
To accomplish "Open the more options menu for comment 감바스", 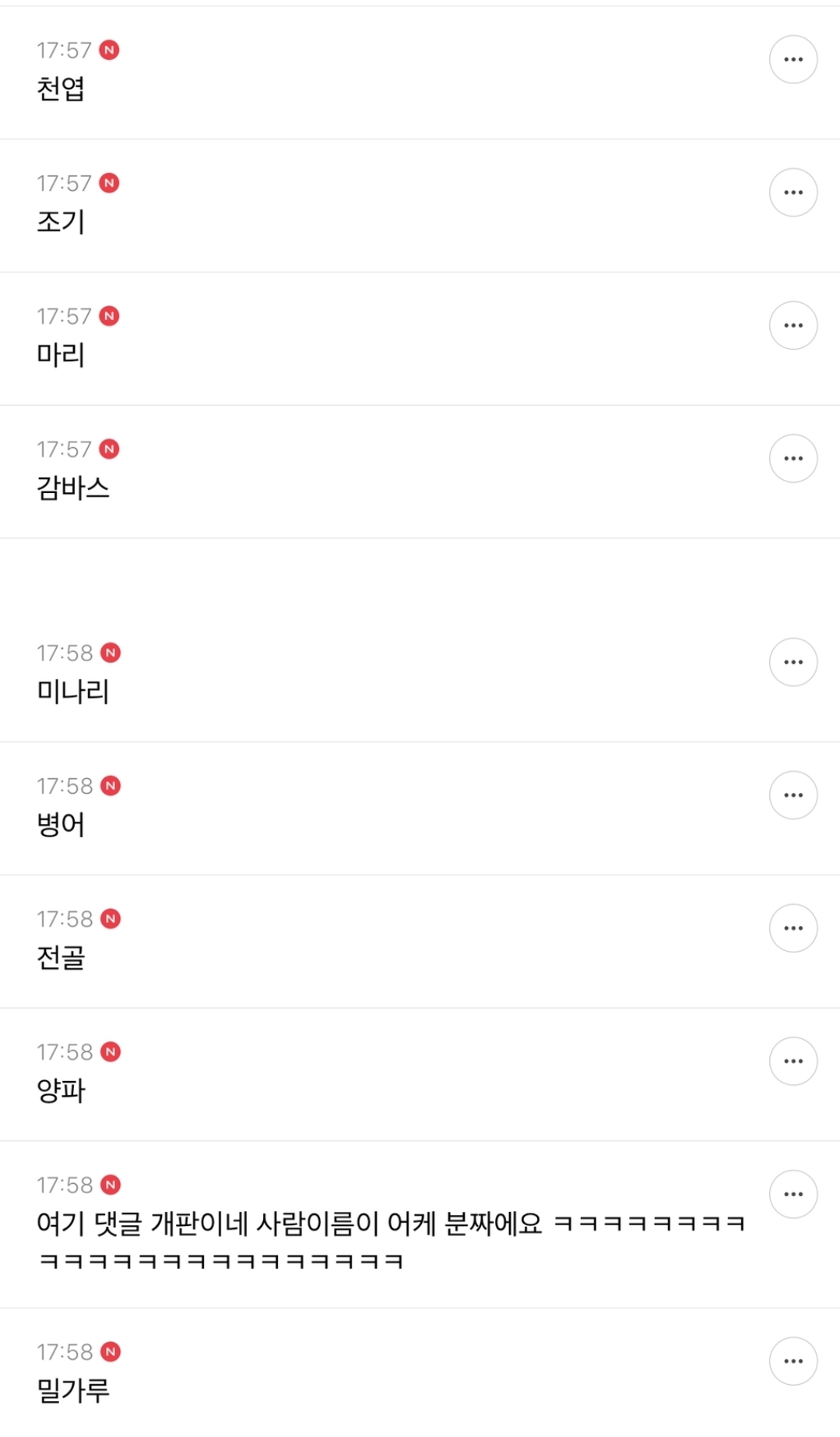I will click(x=793, y=458).
